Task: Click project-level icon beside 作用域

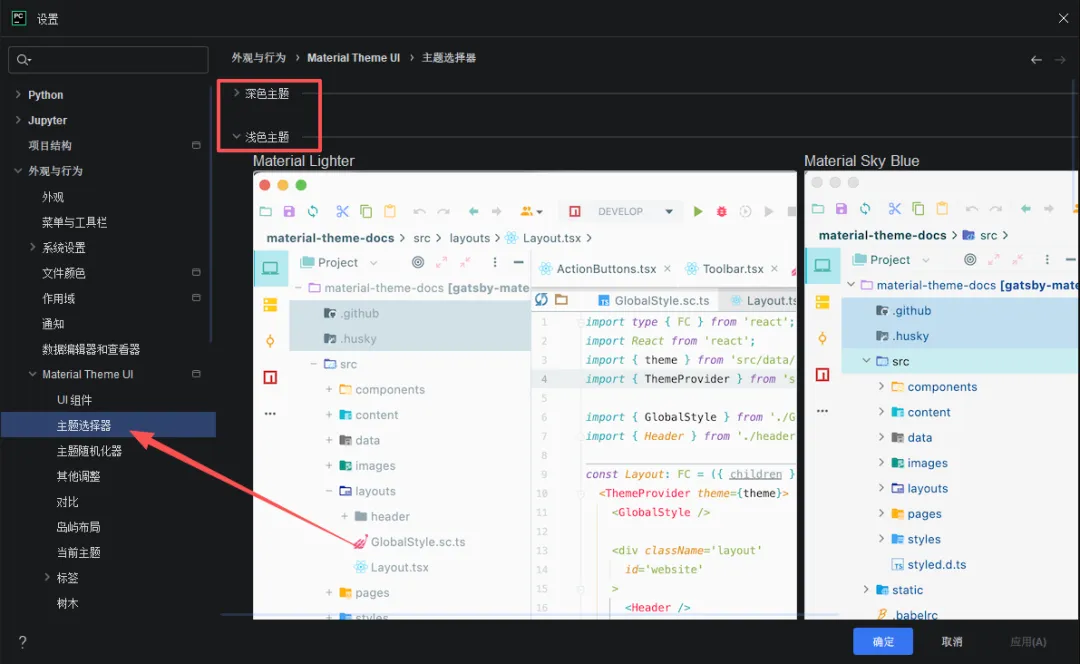Action: [x=196, y=298]
